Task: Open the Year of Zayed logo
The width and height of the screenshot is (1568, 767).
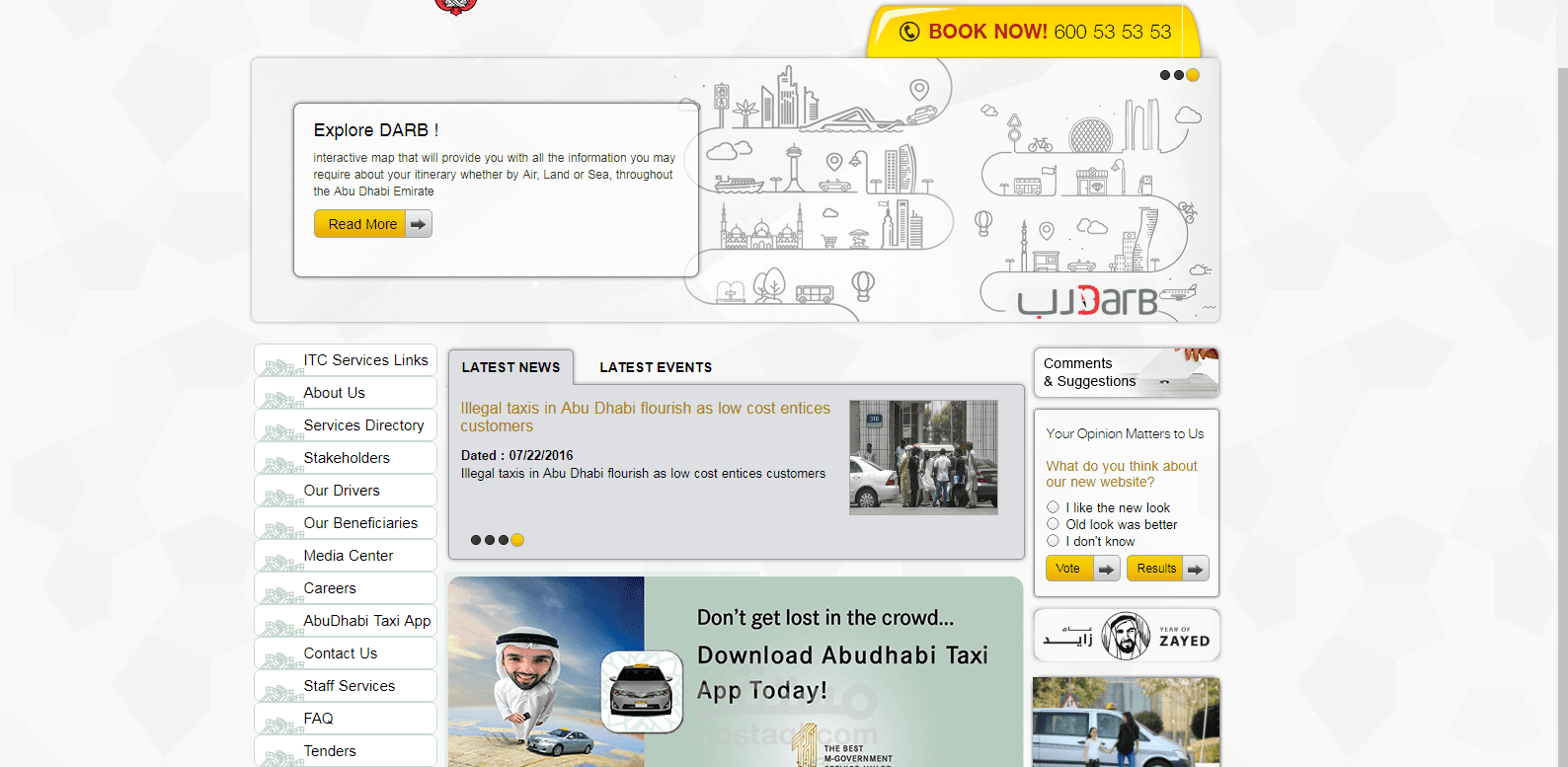Action: tap(1127, 635)
